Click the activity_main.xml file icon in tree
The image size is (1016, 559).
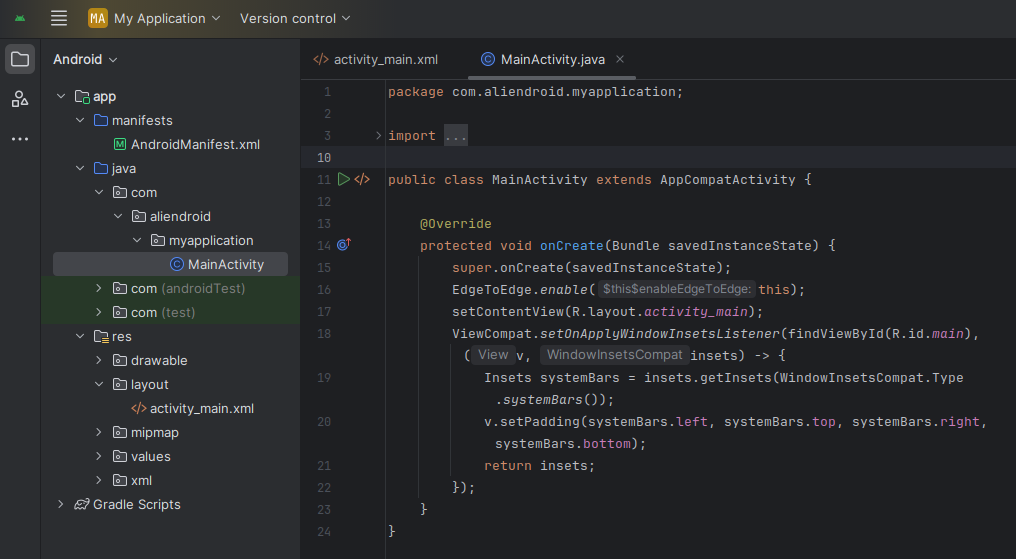tap(139, 409)
